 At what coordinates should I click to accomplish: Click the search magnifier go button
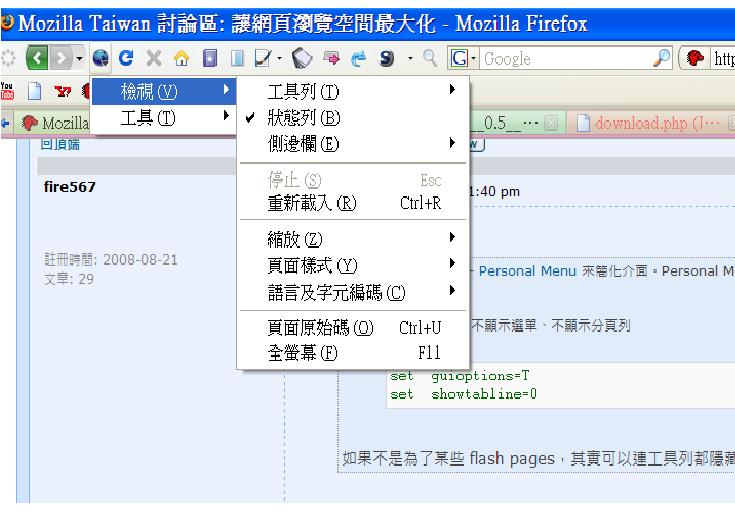coord(661,59)
